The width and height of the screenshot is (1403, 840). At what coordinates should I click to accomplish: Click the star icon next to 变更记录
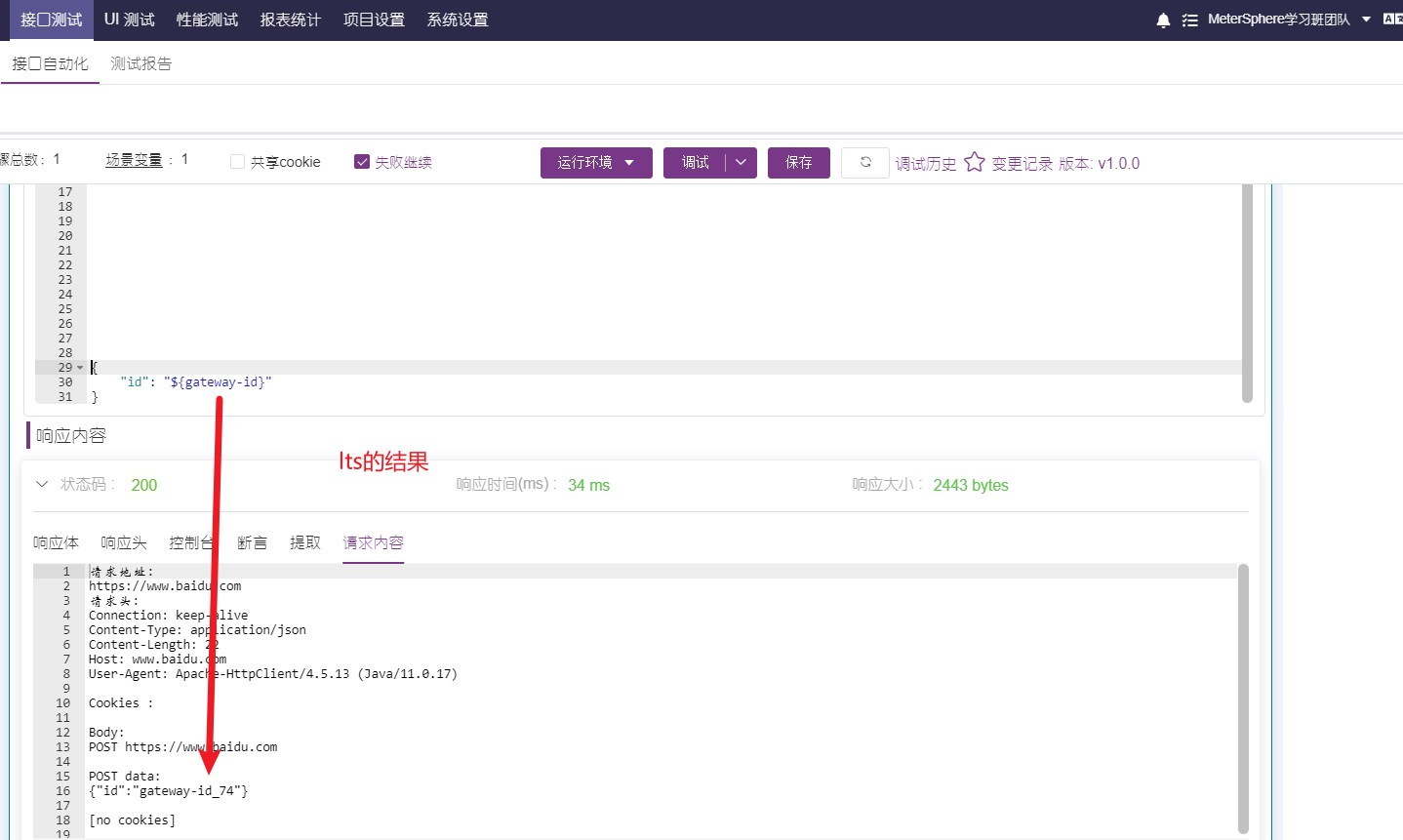click(975, 162)
